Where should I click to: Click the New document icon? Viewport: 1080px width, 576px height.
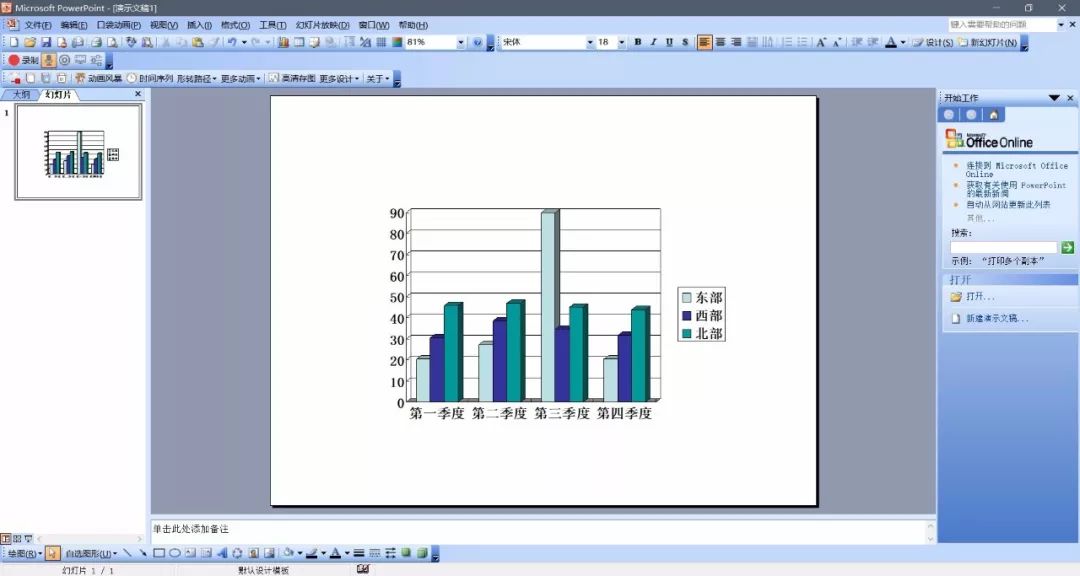tap(14, 42)
